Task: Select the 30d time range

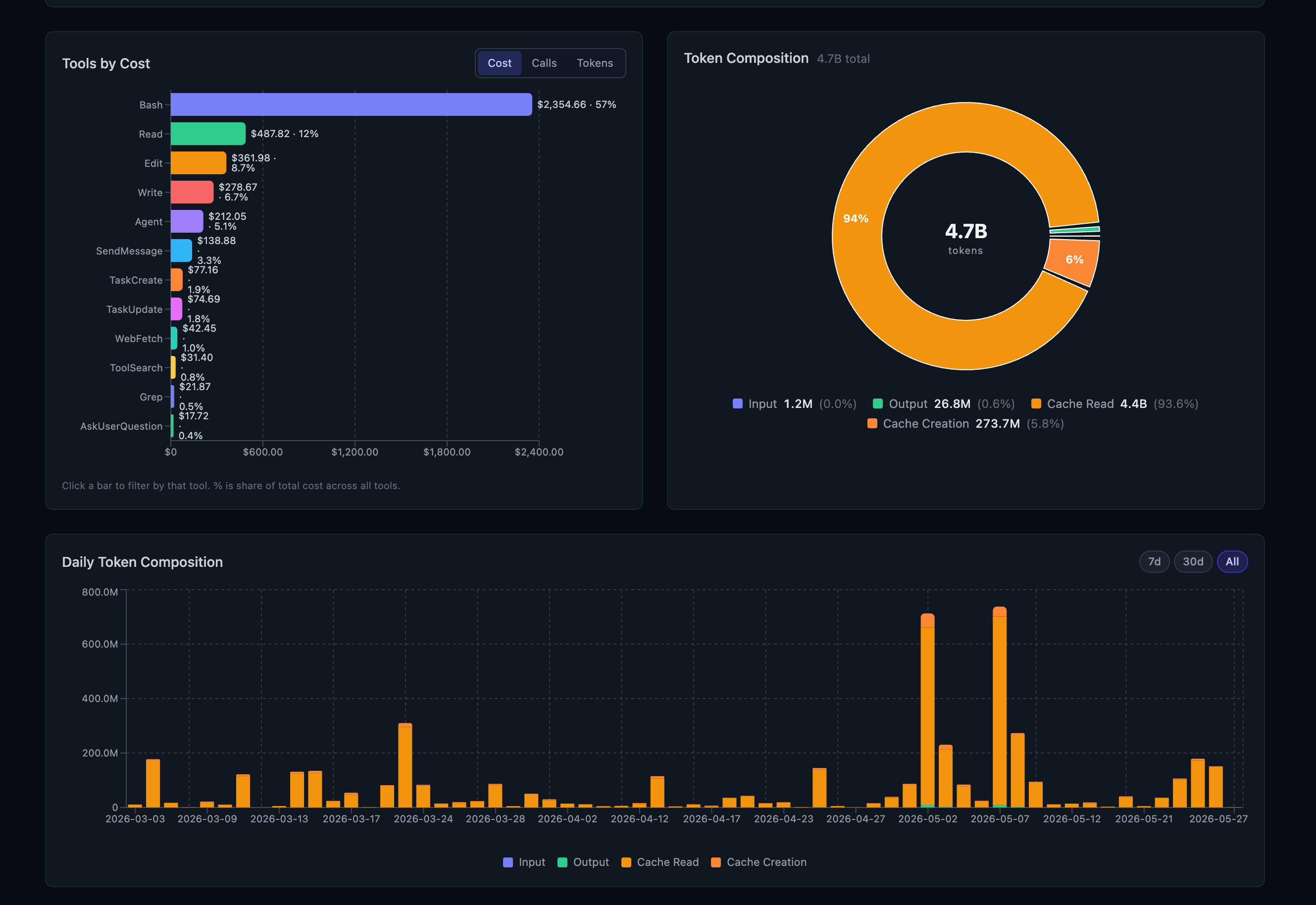Action: [1192, 561]
